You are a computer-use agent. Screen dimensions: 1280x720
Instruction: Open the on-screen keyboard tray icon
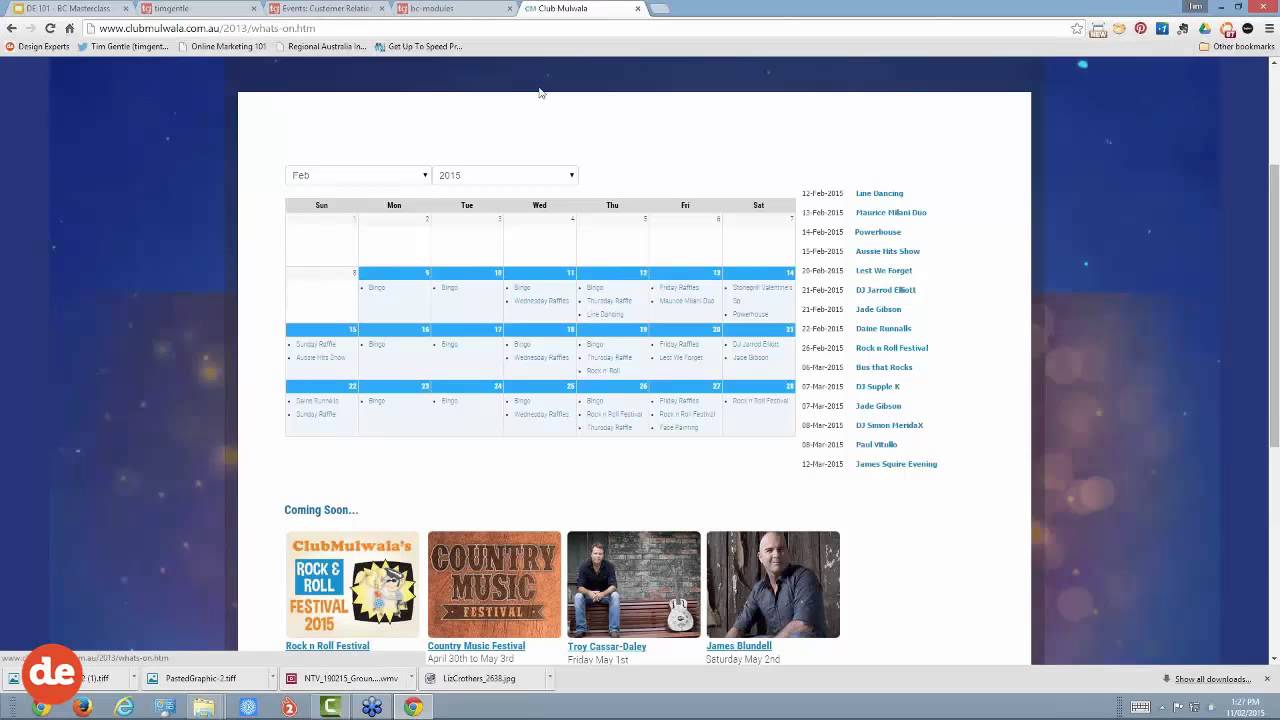click(x=1140, y=707)
